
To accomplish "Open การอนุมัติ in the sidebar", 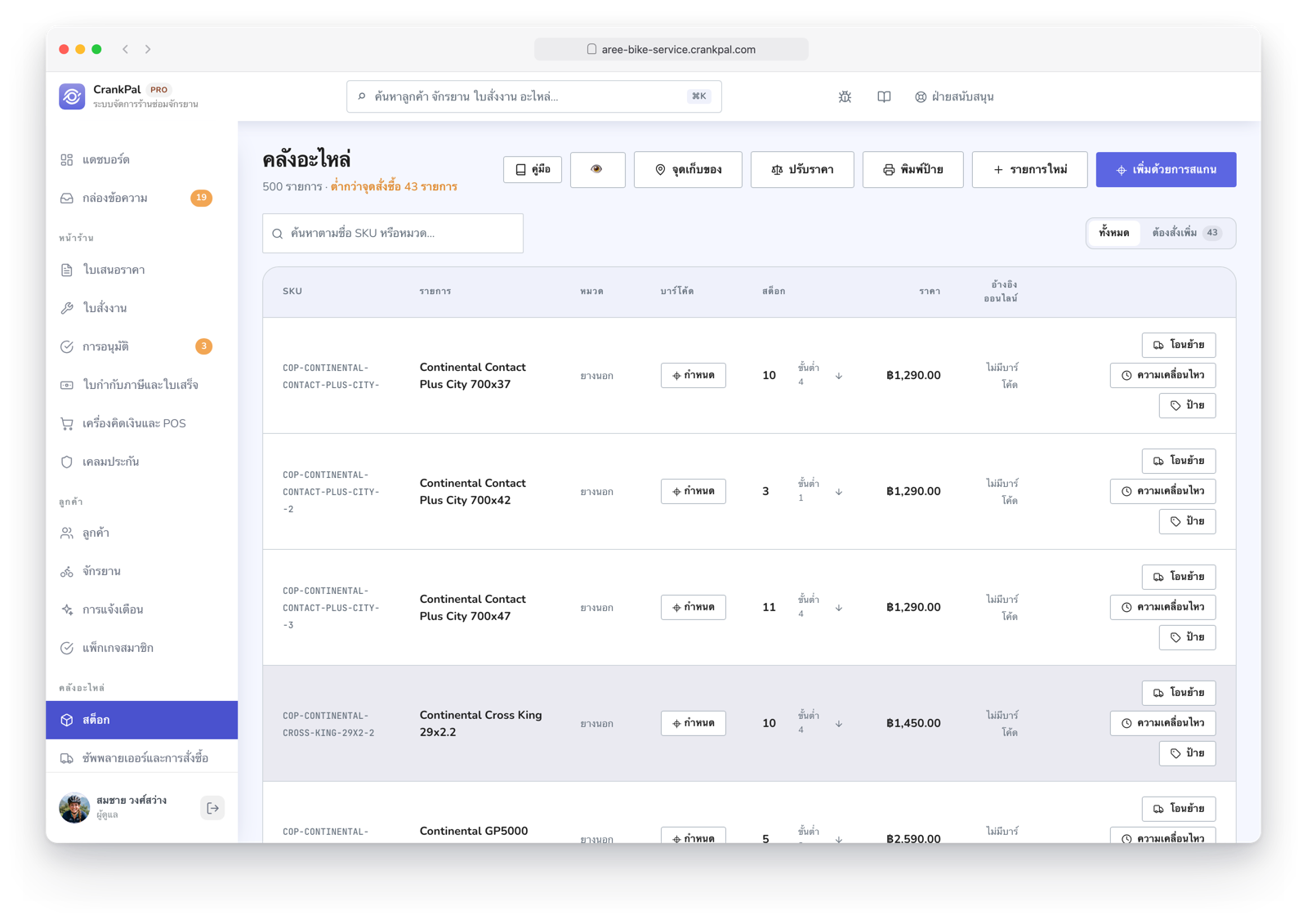I will tap(141, 346).
